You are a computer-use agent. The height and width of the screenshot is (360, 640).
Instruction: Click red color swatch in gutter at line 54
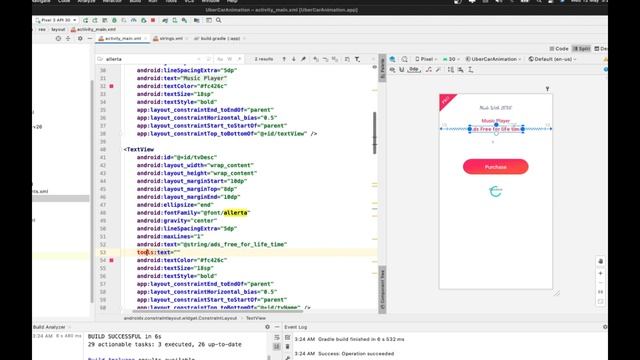[111, 260]
